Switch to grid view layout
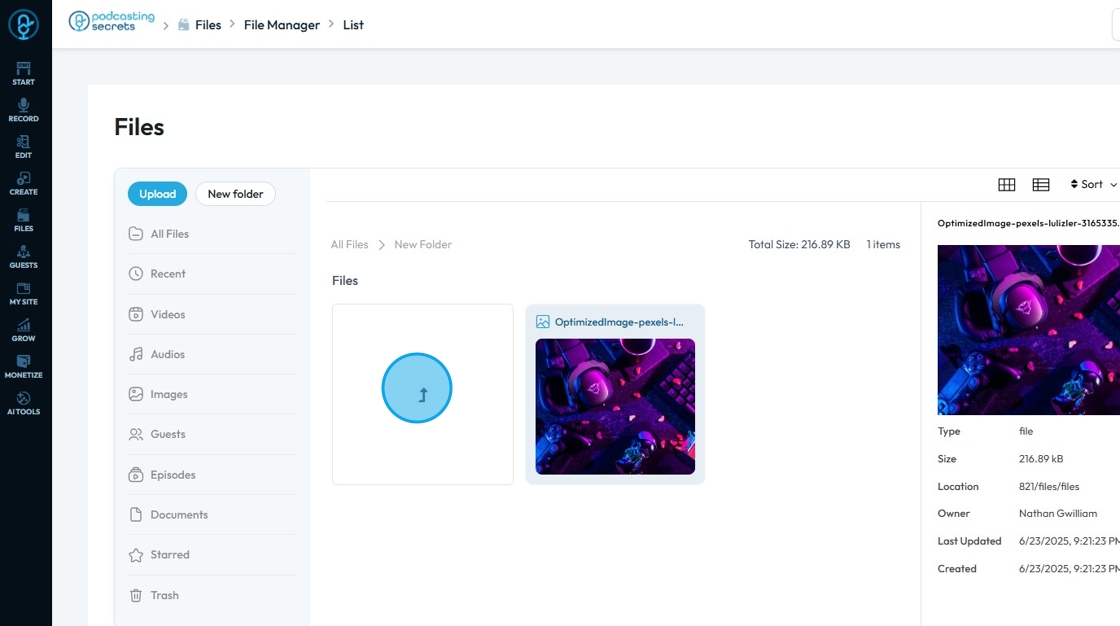The height and width of the screenshot is (626, 1120). 1006,185
